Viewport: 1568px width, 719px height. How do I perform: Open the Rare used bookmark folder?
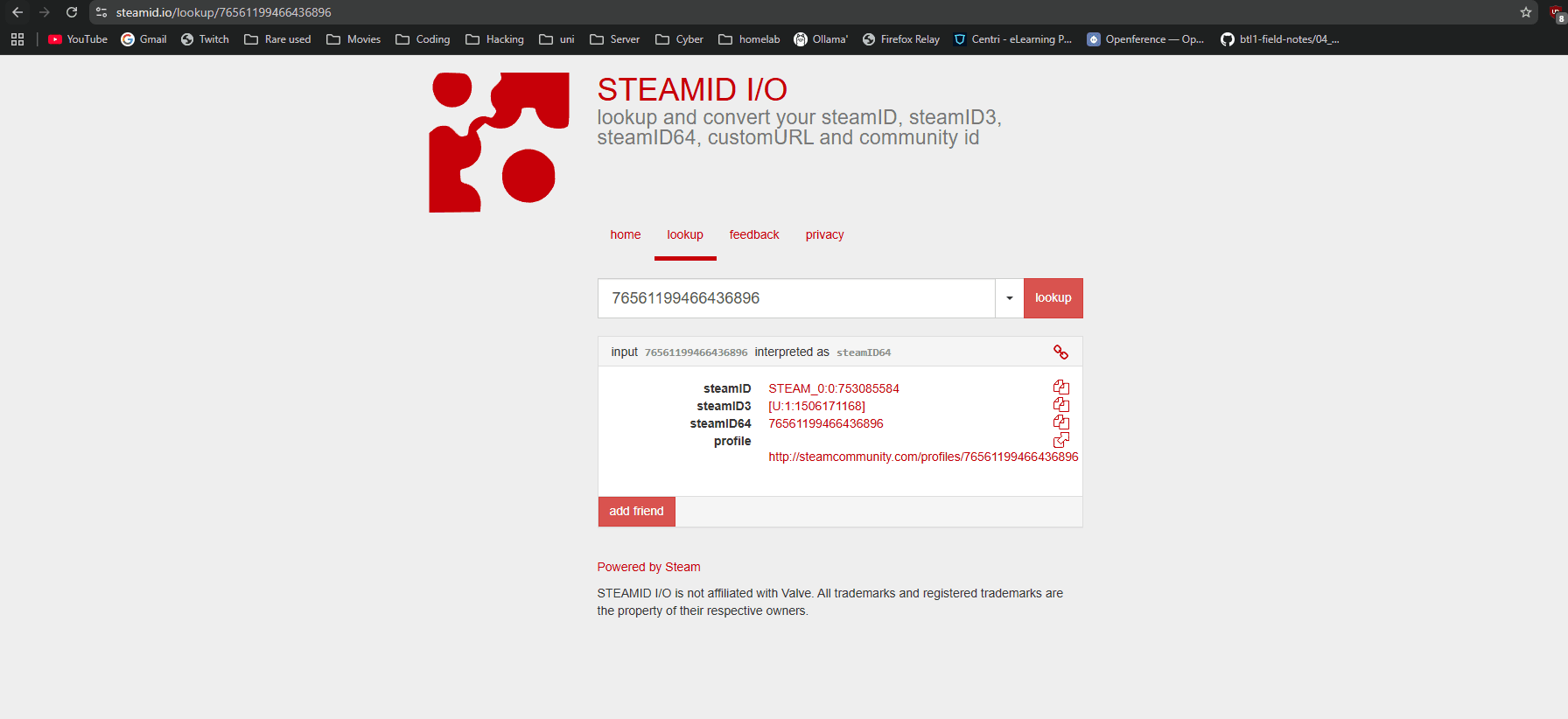[277, 39]
